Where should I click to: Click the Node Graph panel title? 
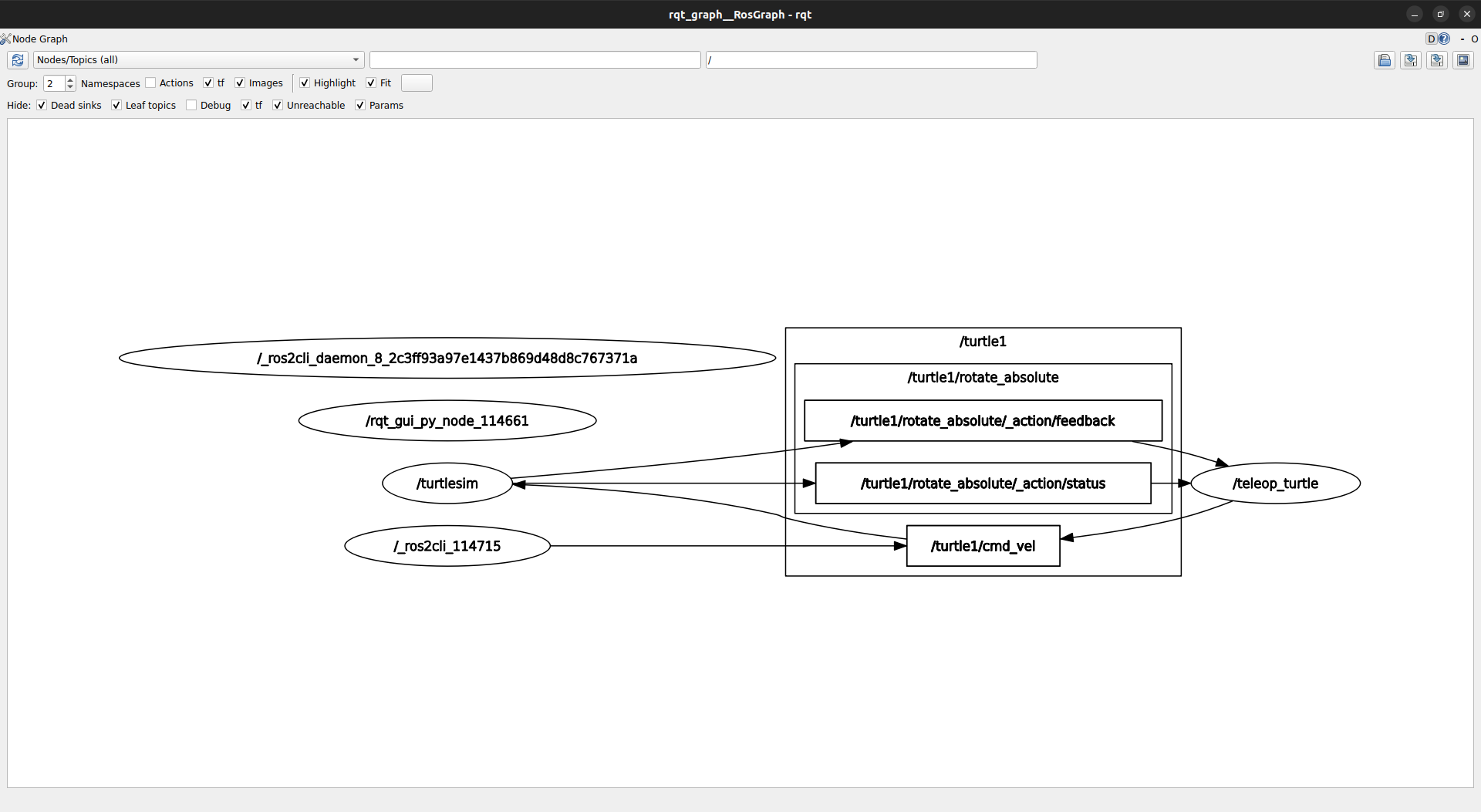click(x=40, y=39)
